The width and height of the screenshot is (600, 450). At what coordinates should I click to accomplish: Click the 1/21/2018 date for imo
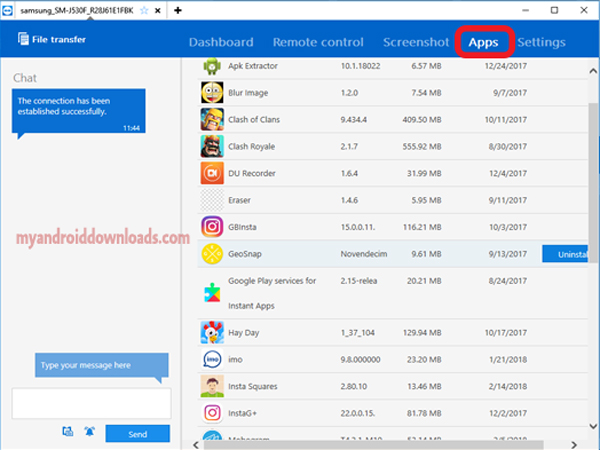pos(508,359)
